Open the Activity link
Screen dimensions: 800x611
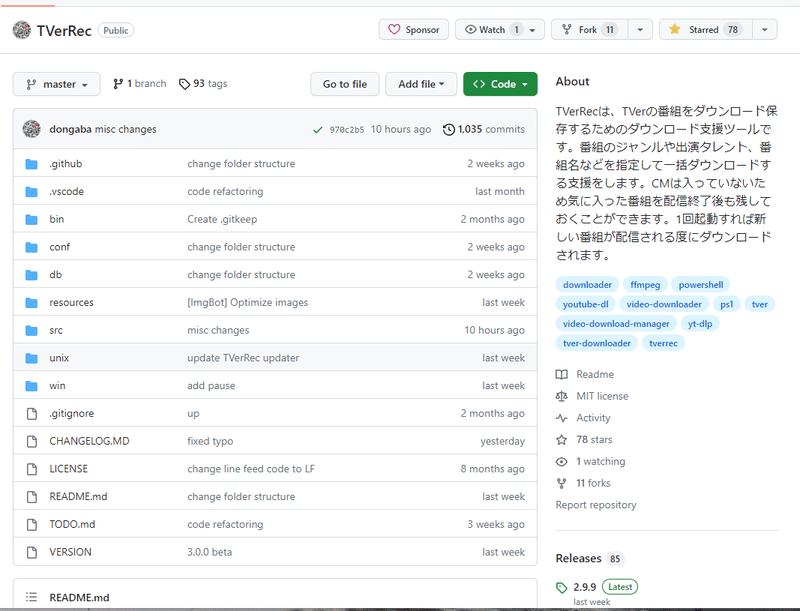[583, 418]
